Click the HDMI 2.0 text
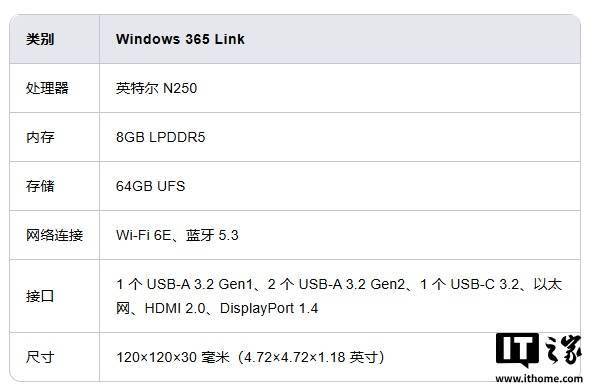 pyautogui.click(x=175, y=308)
